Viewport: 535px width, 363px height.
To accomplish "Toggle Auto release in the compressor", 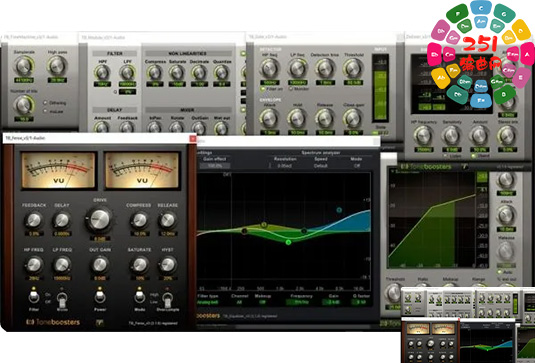I will (500, 272).
